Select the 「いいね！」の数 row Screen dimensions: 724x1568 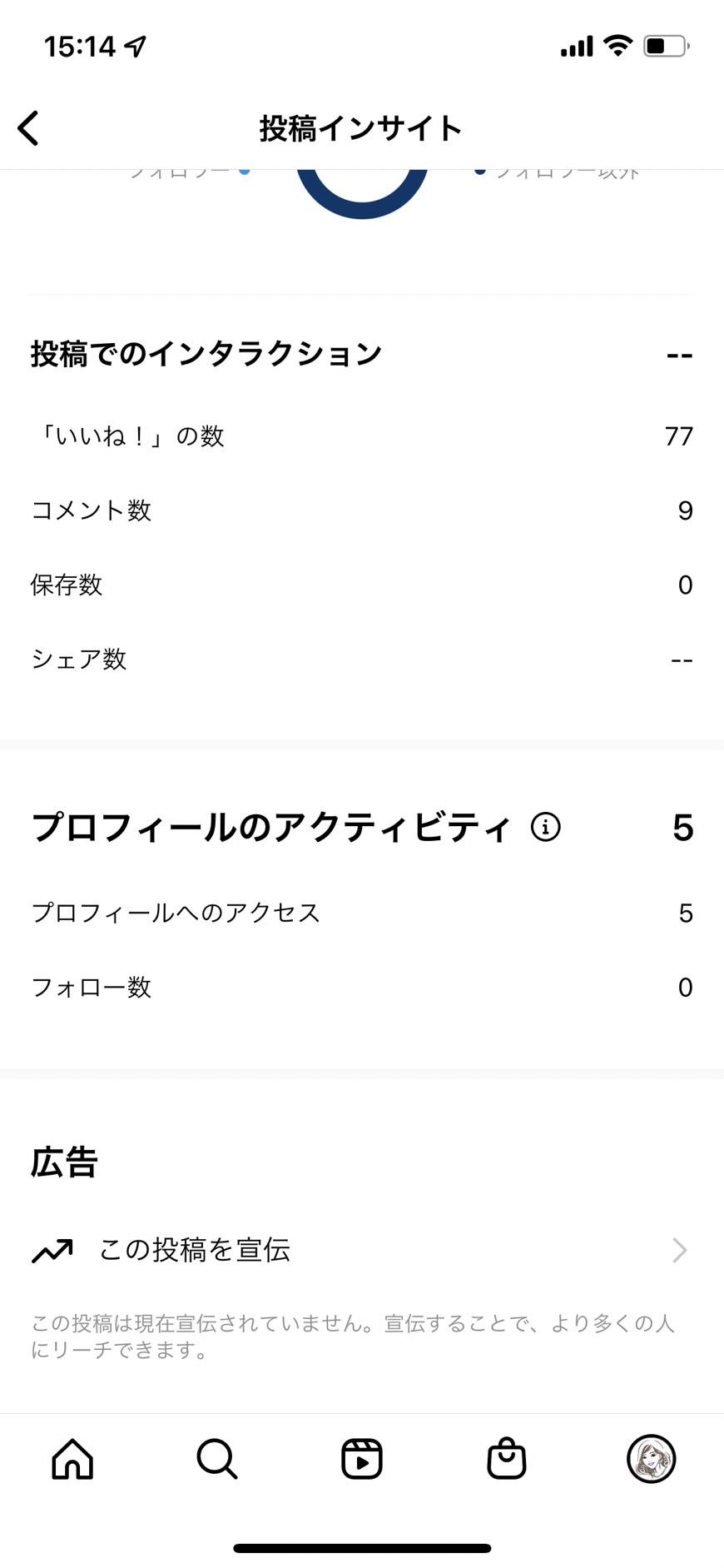362,436
